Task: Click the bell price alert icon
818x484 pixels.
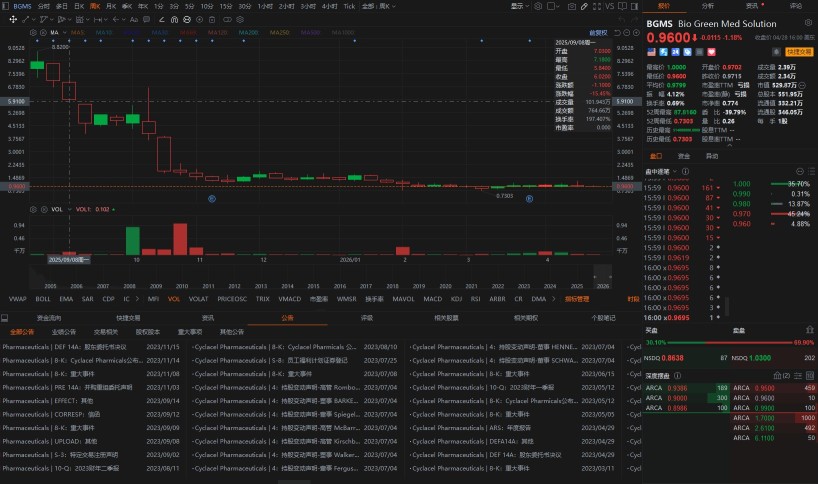Action: (x=777, y=52)
